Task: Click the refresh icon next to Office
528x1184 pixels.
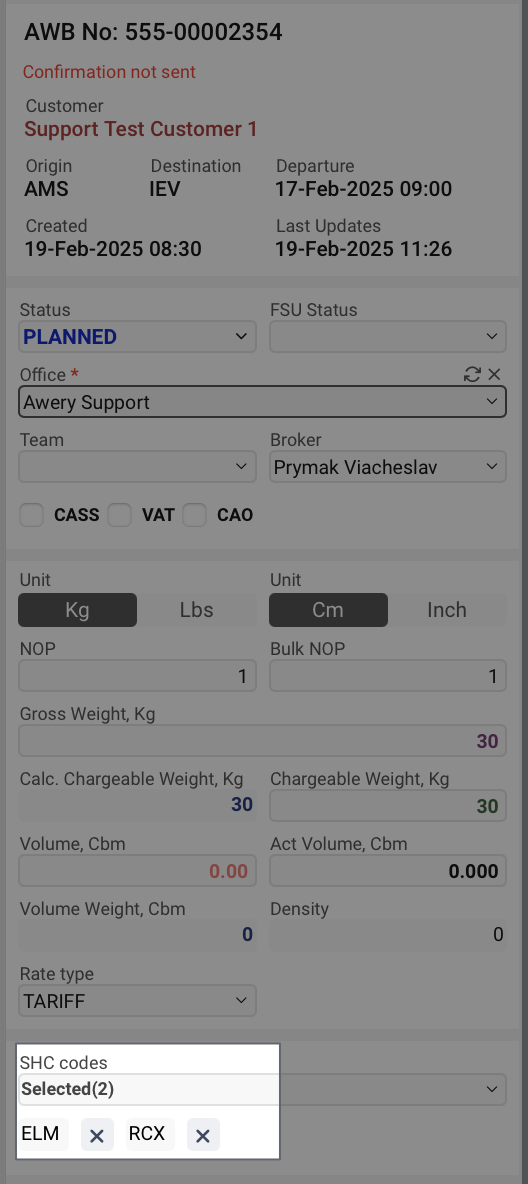Action: [x=472, y=374]
